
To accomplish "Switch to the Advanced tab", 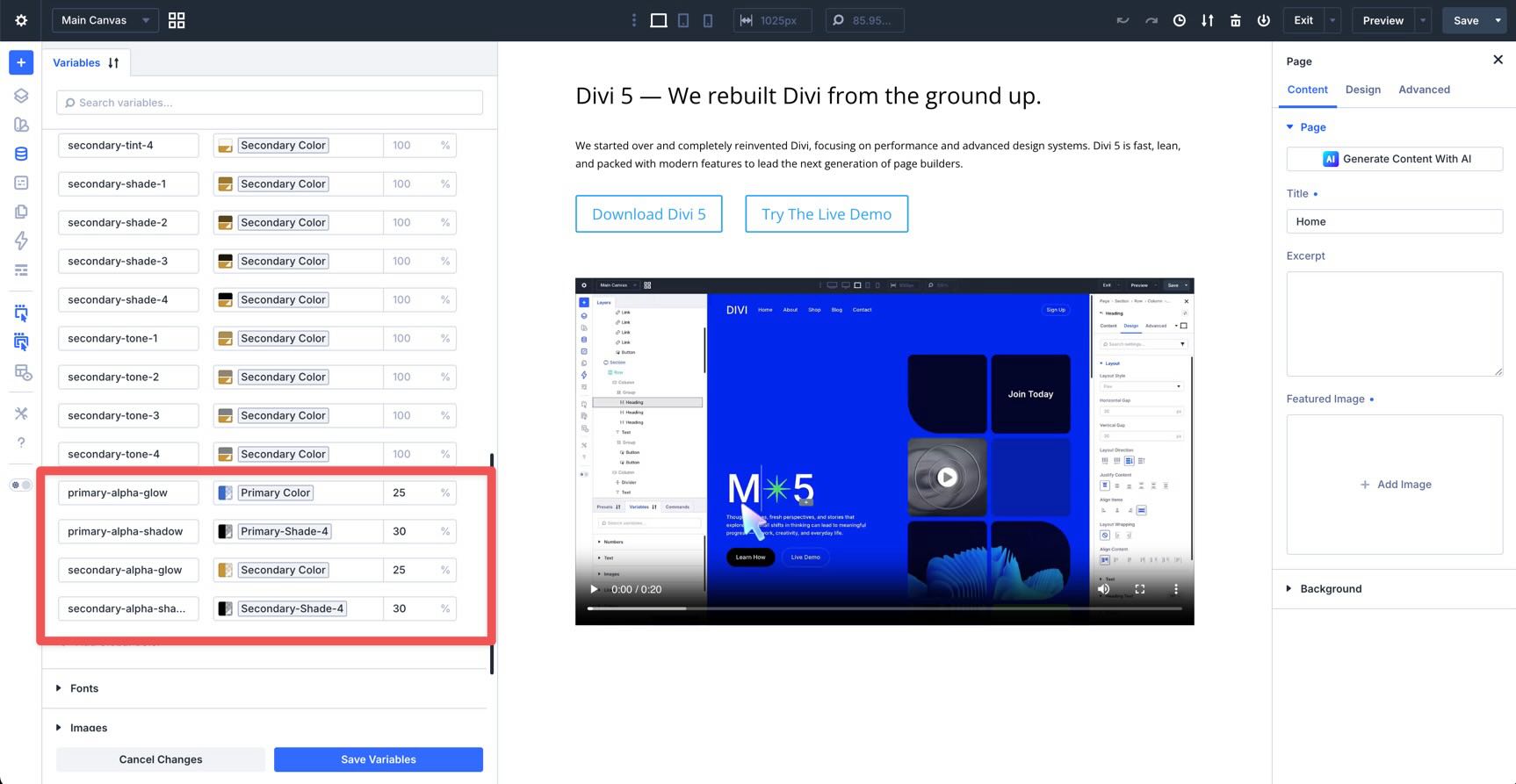I will (x=1424, y=90).
